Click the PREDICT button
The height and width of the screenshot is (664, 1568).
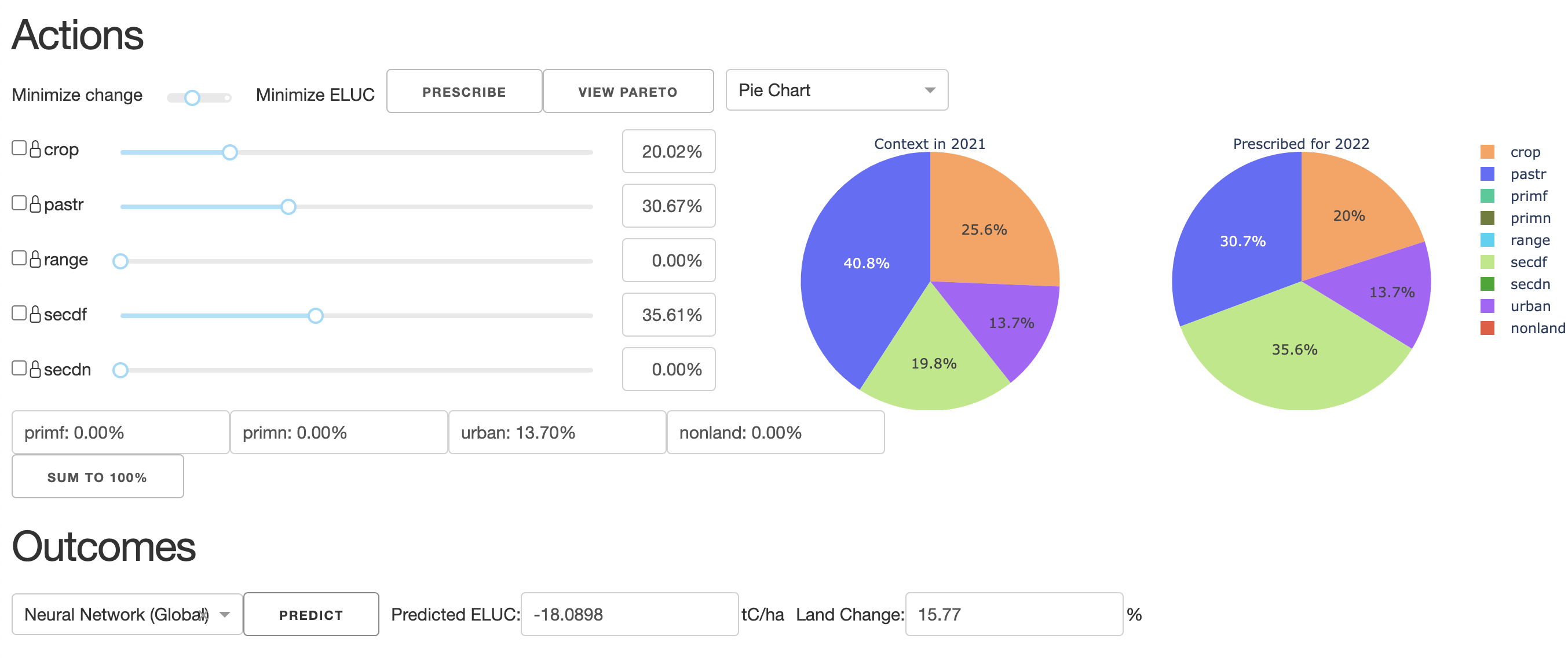pos(311,615)
